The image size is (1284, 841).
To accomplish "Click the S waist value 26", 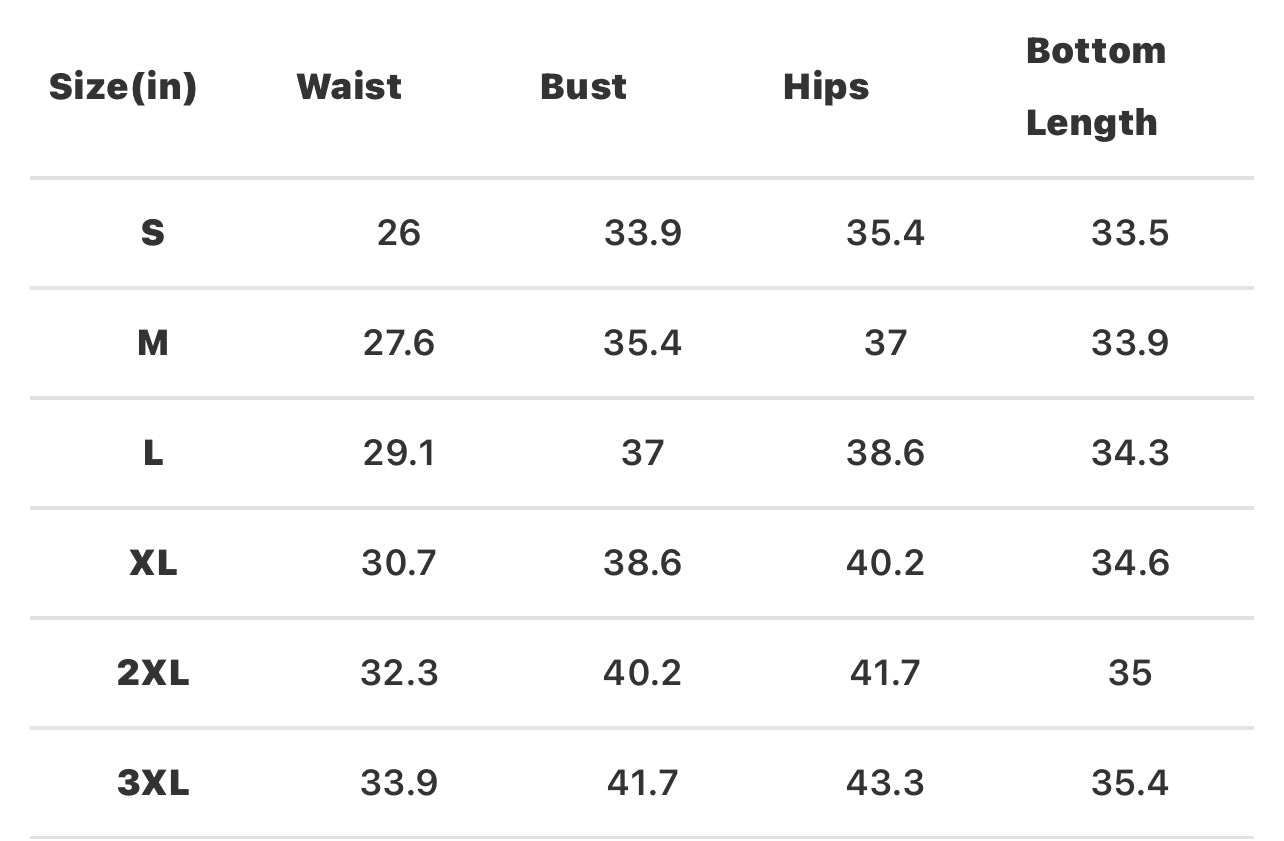I will 399,233.
